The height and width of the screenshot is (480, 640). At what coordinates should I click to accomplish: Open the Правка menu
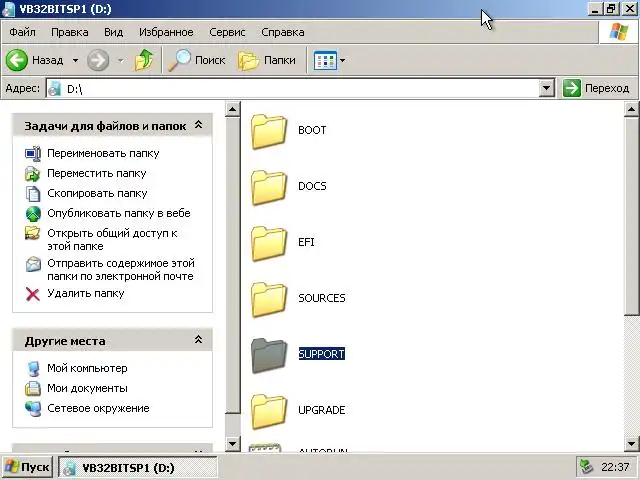point(70,32)
